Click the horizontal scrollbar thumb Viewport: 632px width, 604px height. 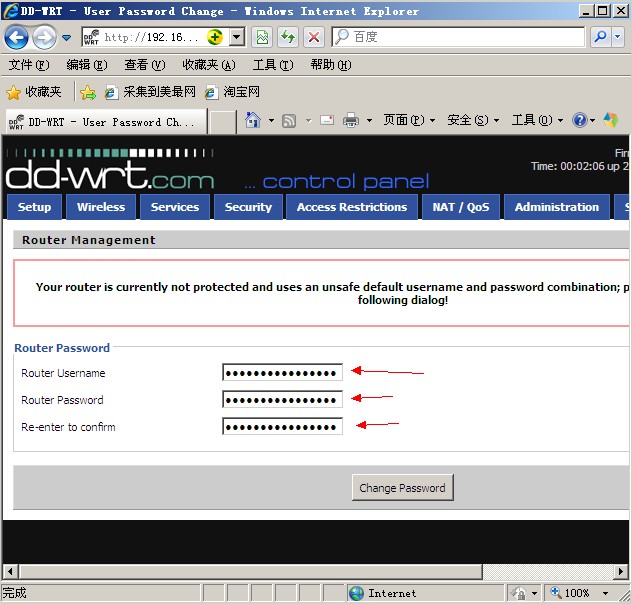coord(251,571)
